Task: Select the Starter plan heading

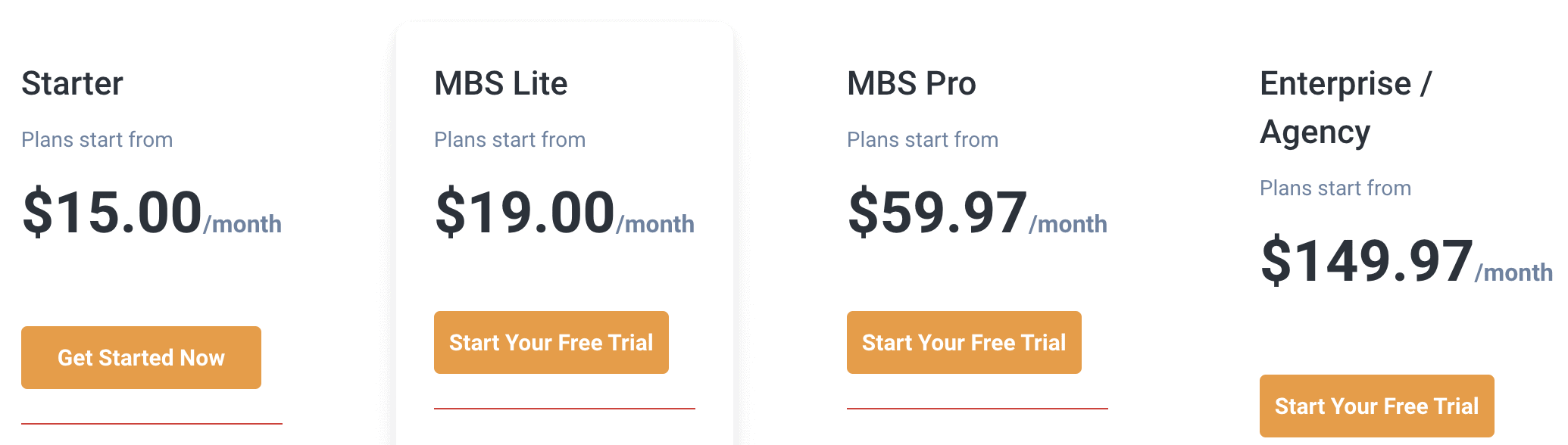Action: (x=72, y=83)
